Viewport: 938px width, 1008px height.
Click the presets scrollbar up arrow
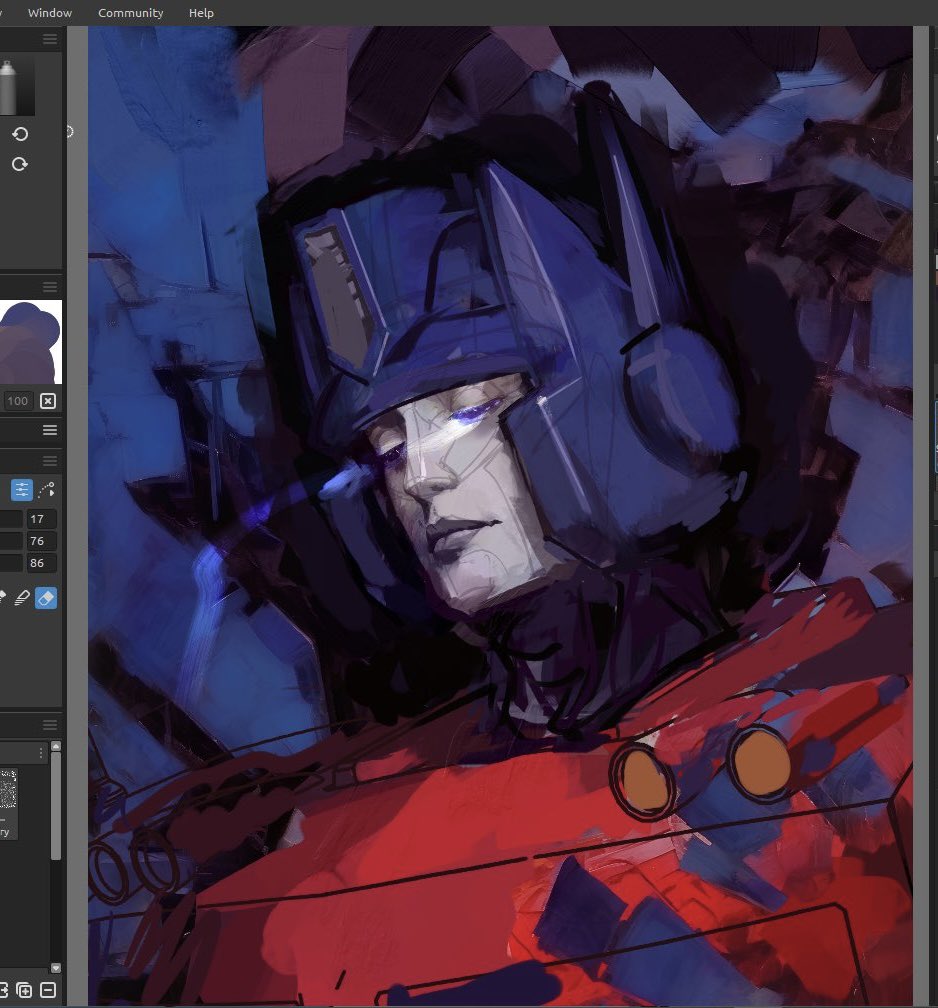(56, 746)
